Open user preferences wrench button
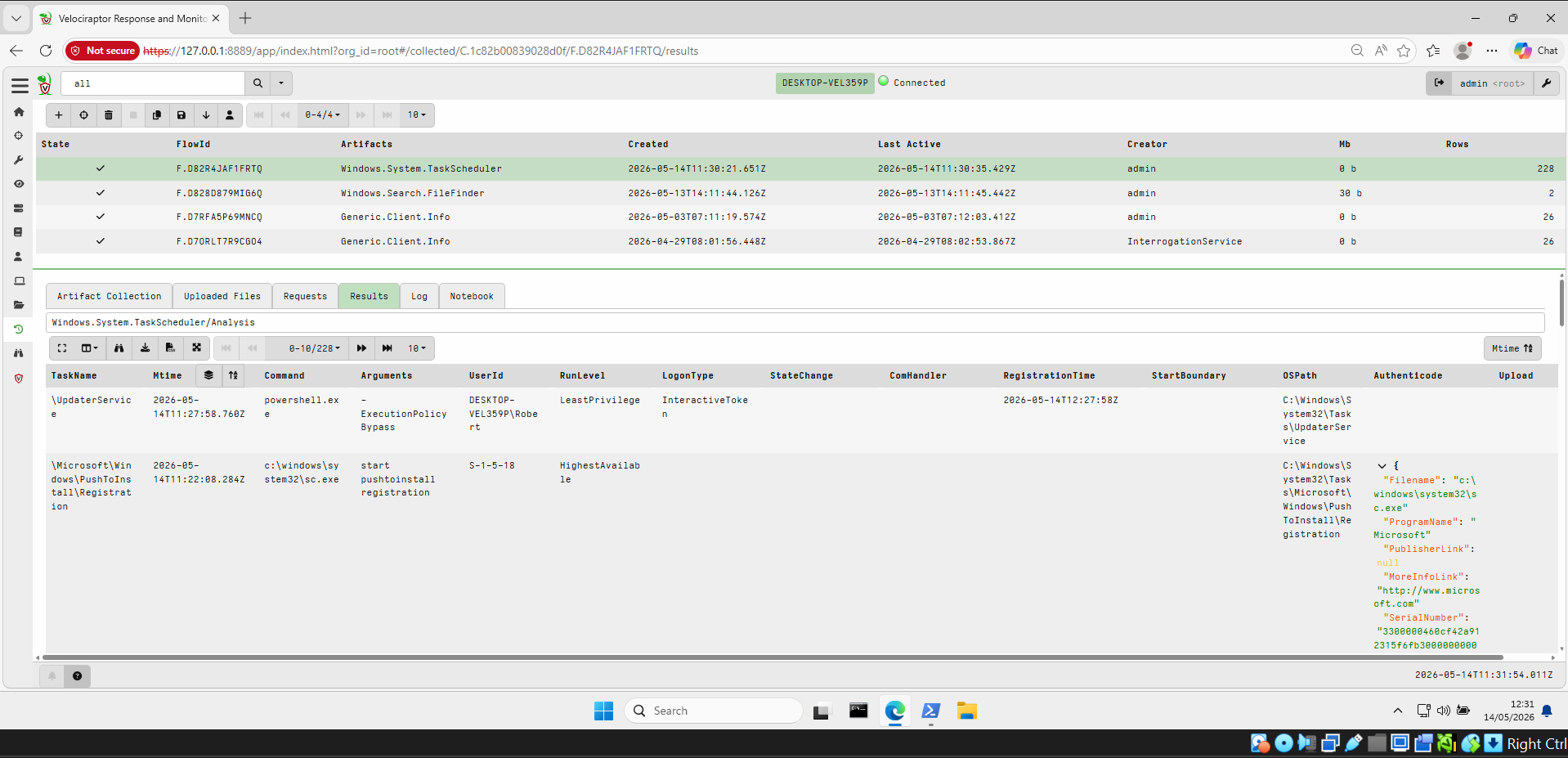Image resolution: width=1568 pixels, height=758 pixels. click(x=1547, y=83)
